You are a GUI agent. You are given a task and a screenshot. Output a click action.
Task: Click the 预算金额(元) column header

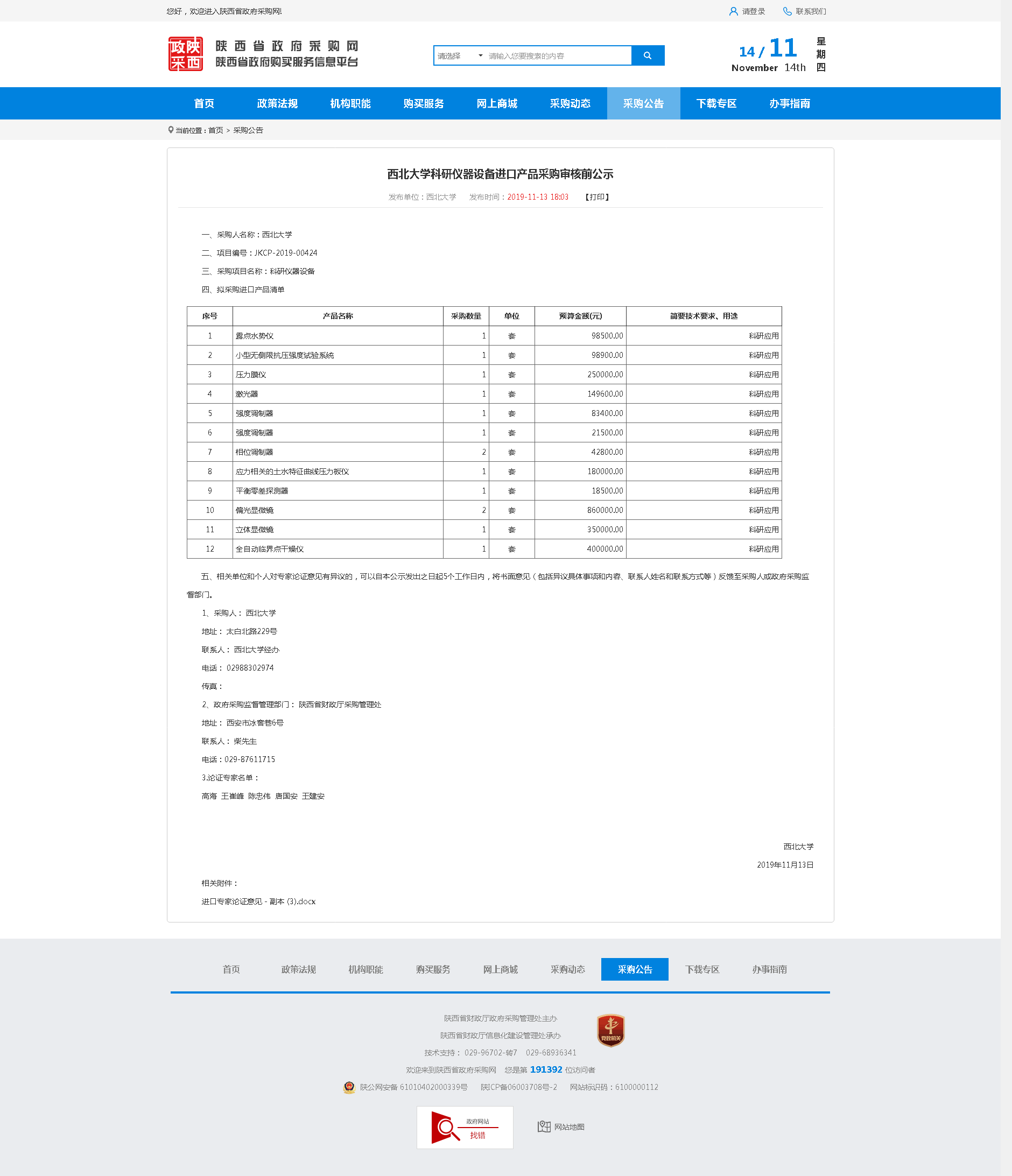(580, 316)
